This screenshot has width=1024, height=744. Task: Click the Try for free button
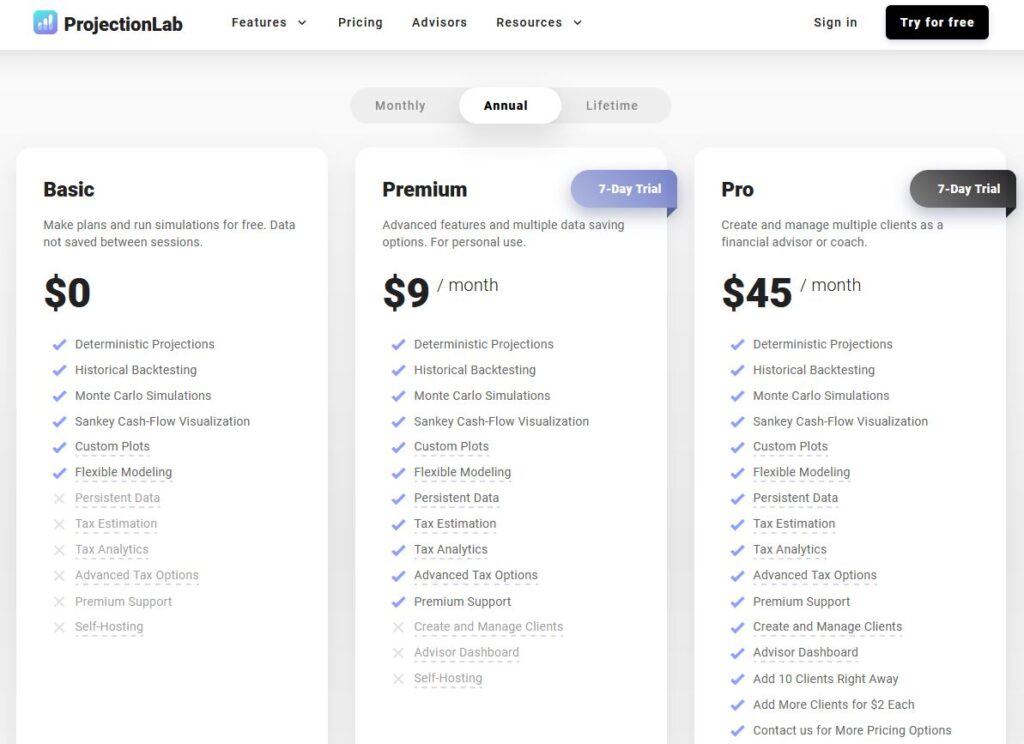point(936,22)
